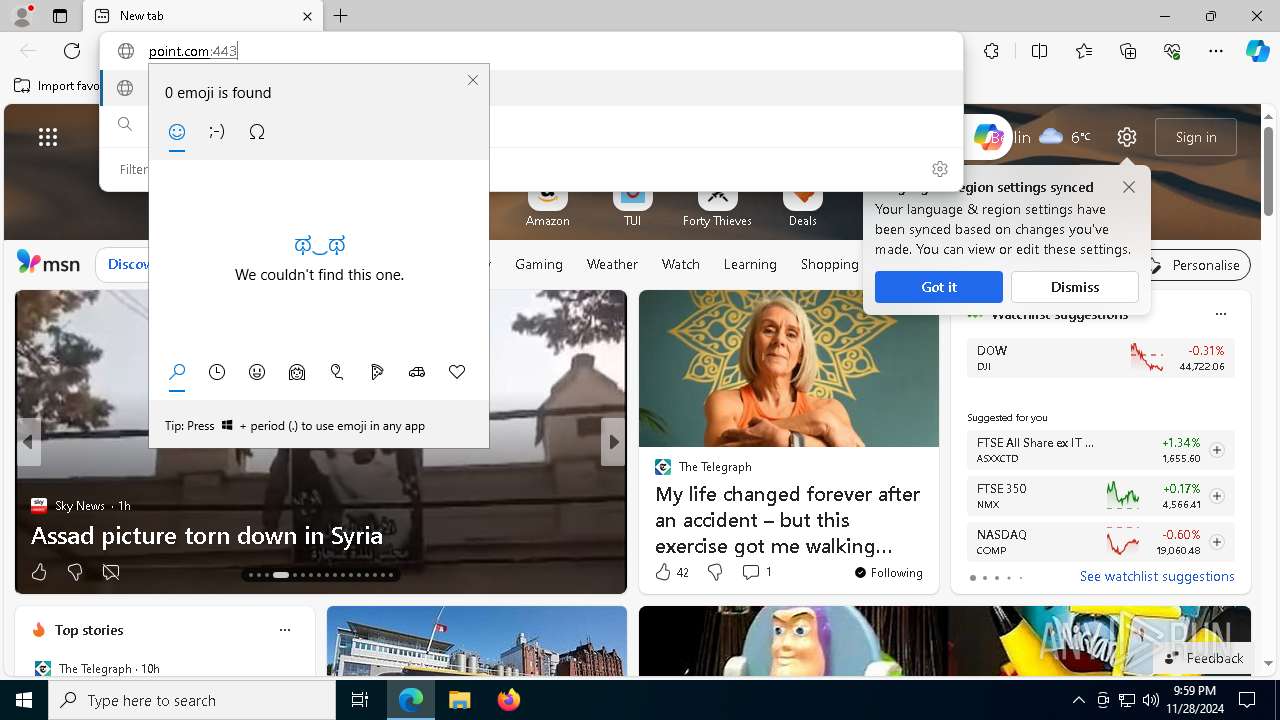Open most recently used emoji clock
The height and width of the screenshot is (720, 1280).
217,372
